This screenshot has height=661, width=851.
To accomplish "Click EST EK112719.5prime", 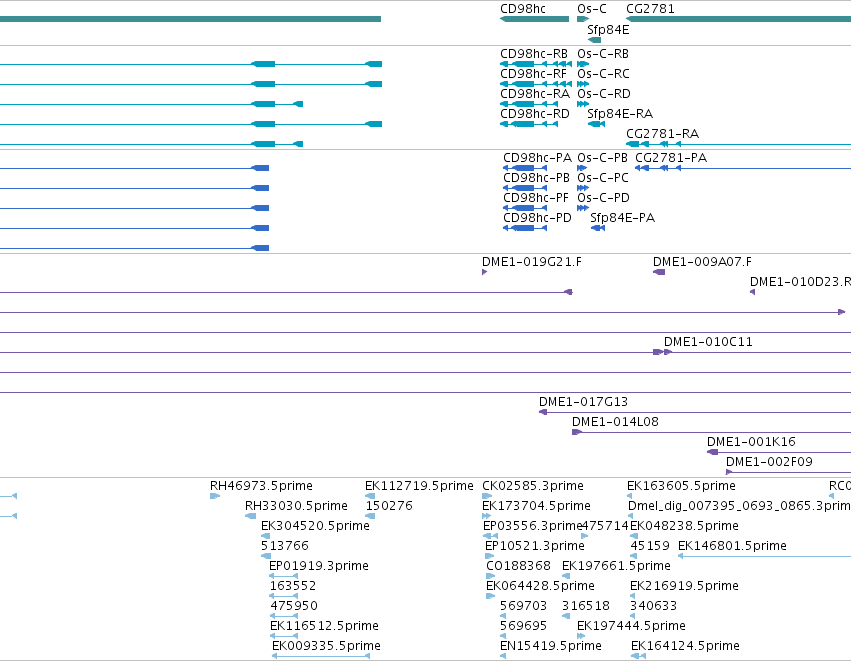I will (x=419, y=486).
